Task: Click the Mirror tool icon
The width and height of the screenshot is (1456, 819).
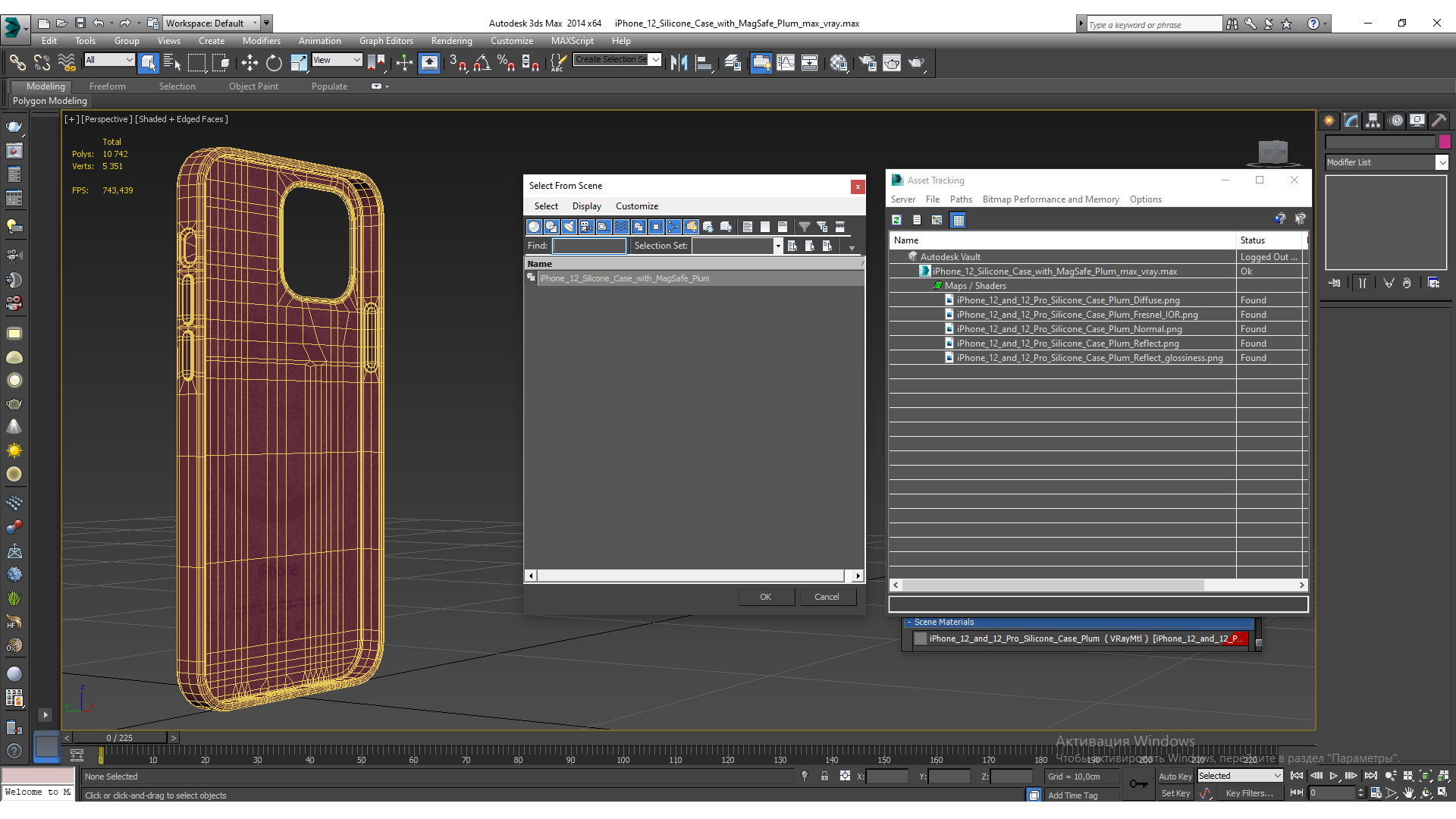Action: point(679,63)
